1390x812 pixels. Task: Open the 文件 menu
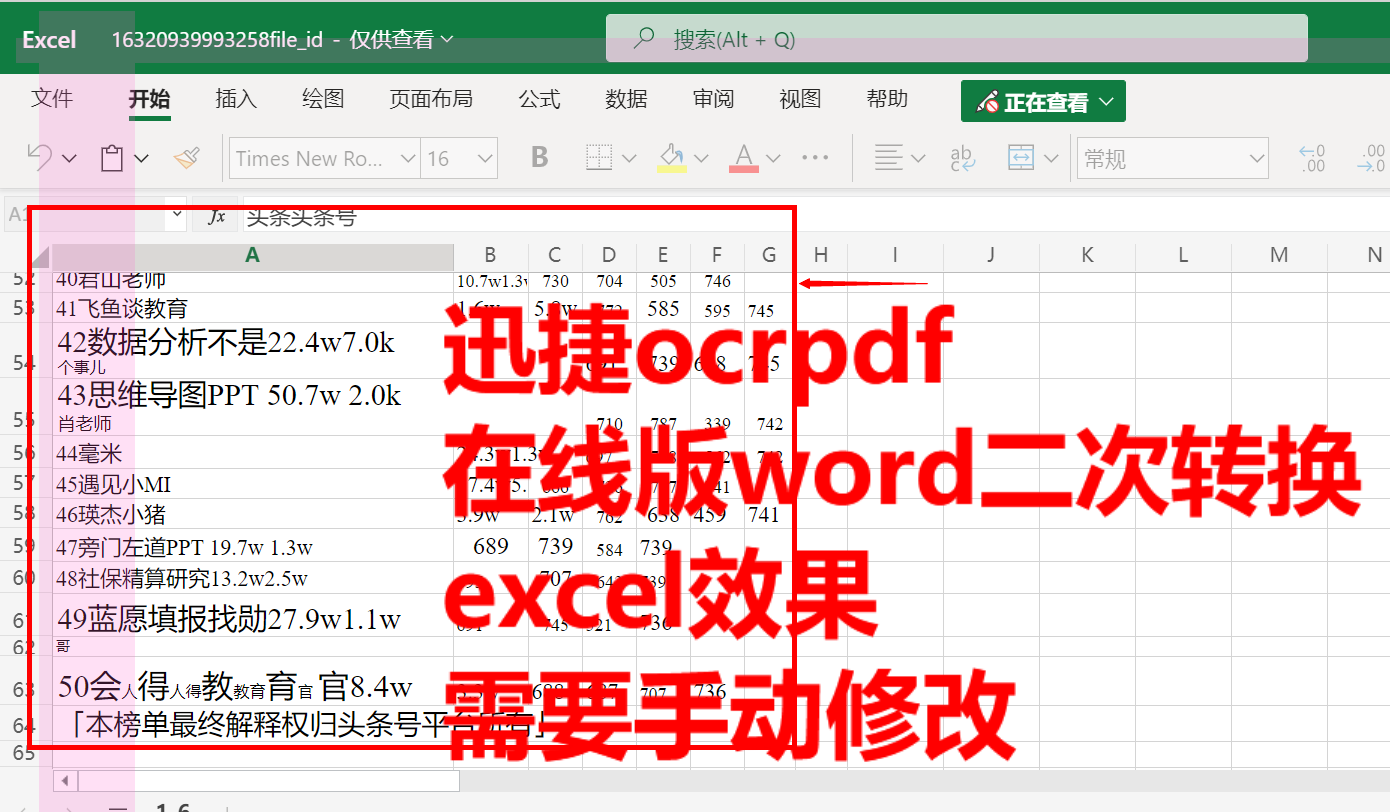coord(52,98)
